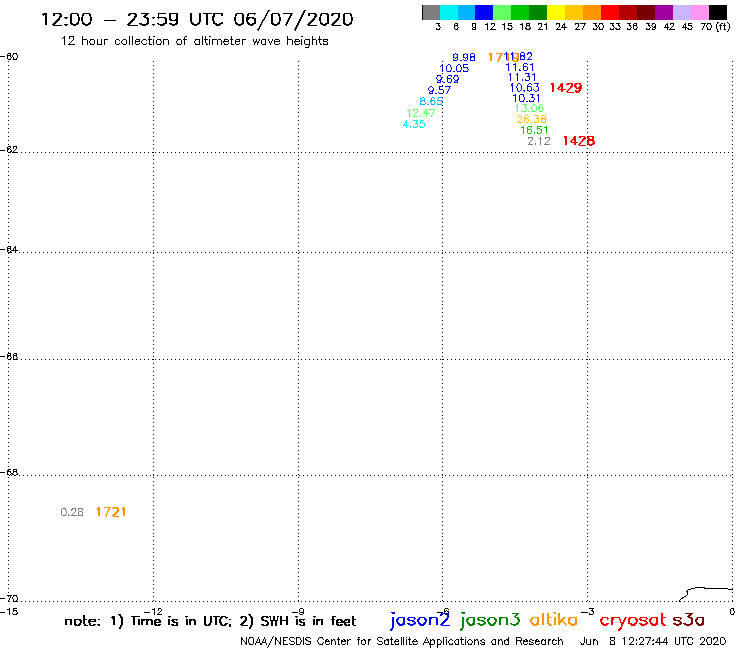Click the reading 9.57
The image size is (740, 650).
click(x=439, y=90)
